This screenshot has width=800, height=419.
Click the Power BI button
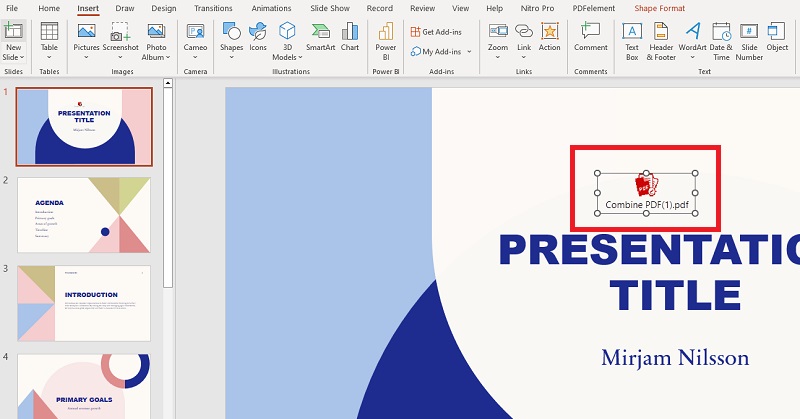coord(386,42)
